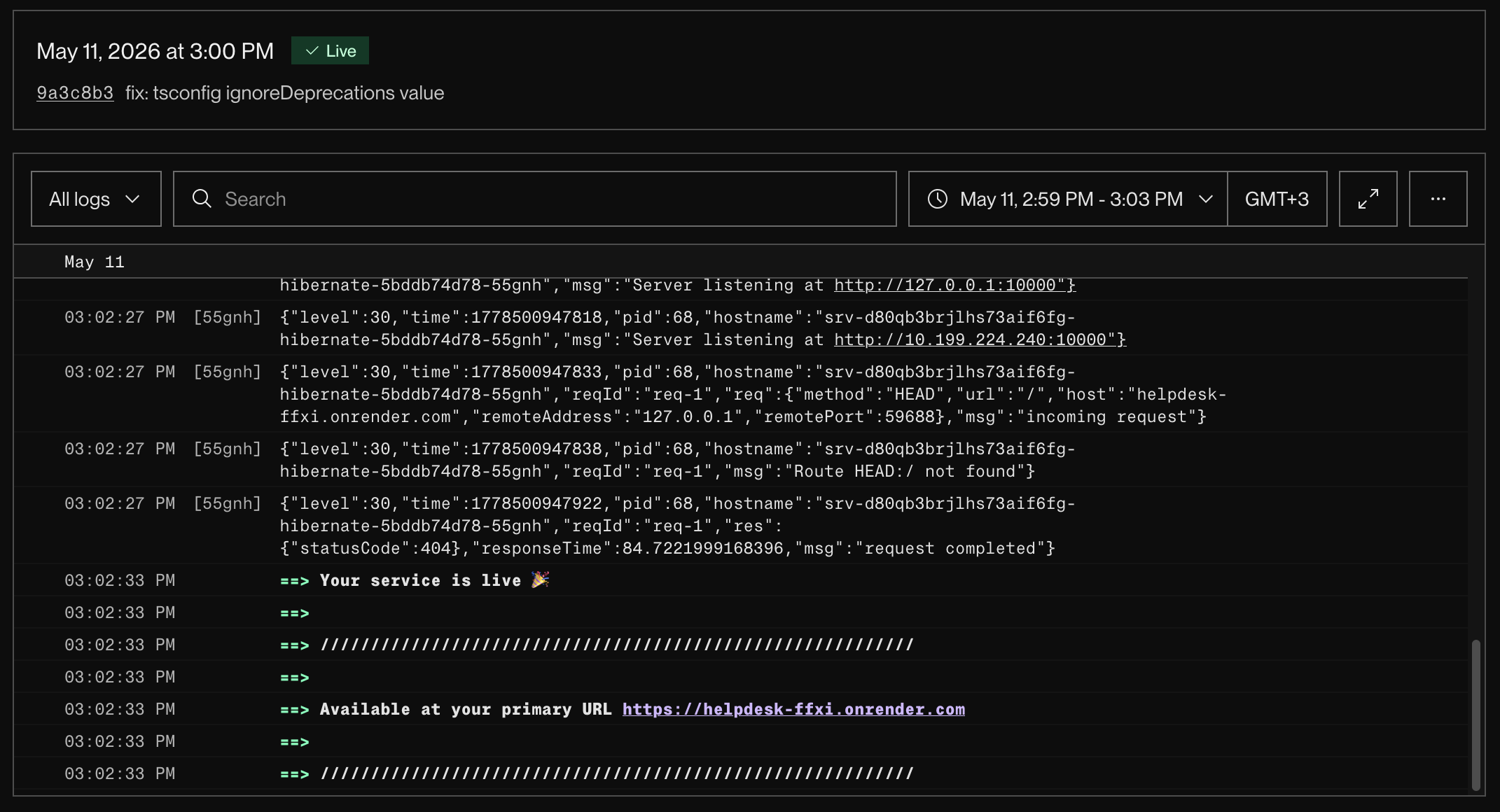
Task: Select the 'request completed' 404 log entry
Action: (741, 526)
